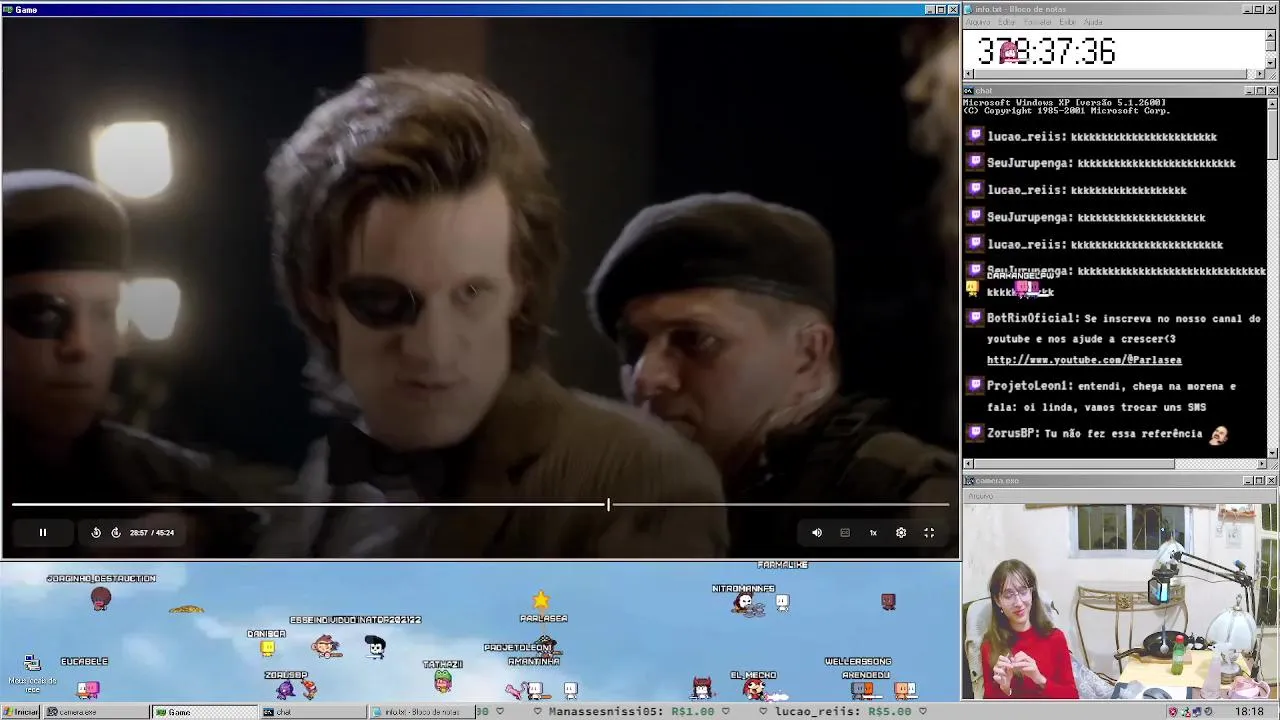Click the PARLASEA star character
Screen dimensions: 1280x720
(541, 600)
